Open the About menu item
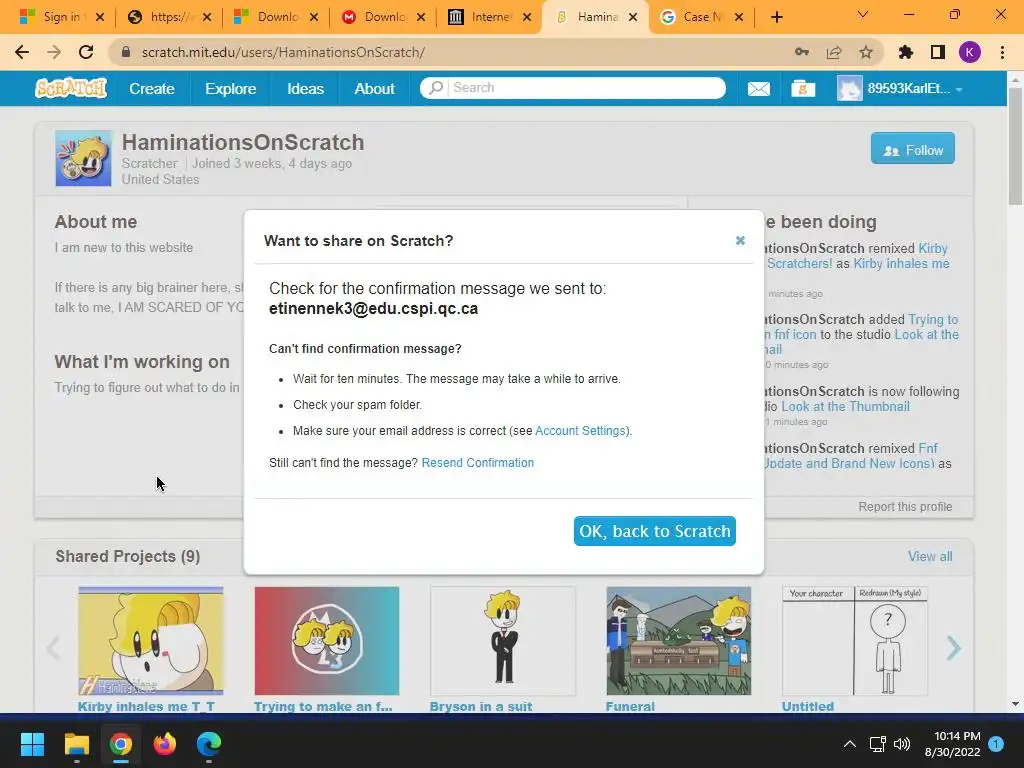1024x768 pixels. (x=374, y=89)
